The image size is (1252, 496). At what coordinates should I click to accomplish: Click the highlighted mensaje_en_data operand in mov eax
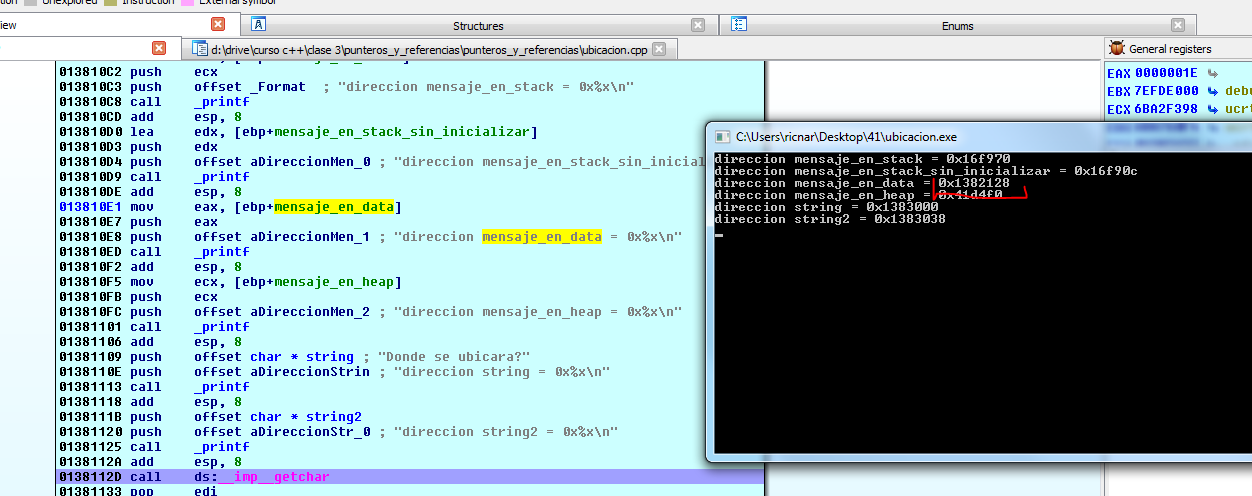335,207
